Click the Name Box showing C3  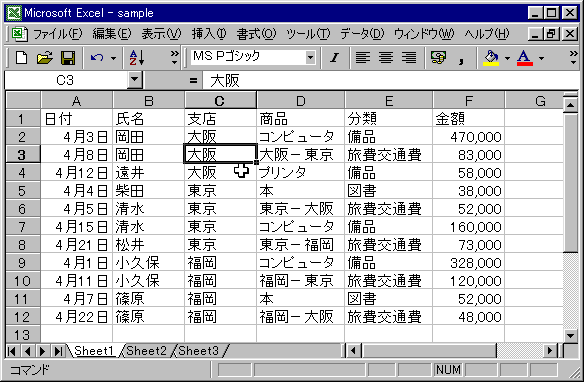coord(66,80)
